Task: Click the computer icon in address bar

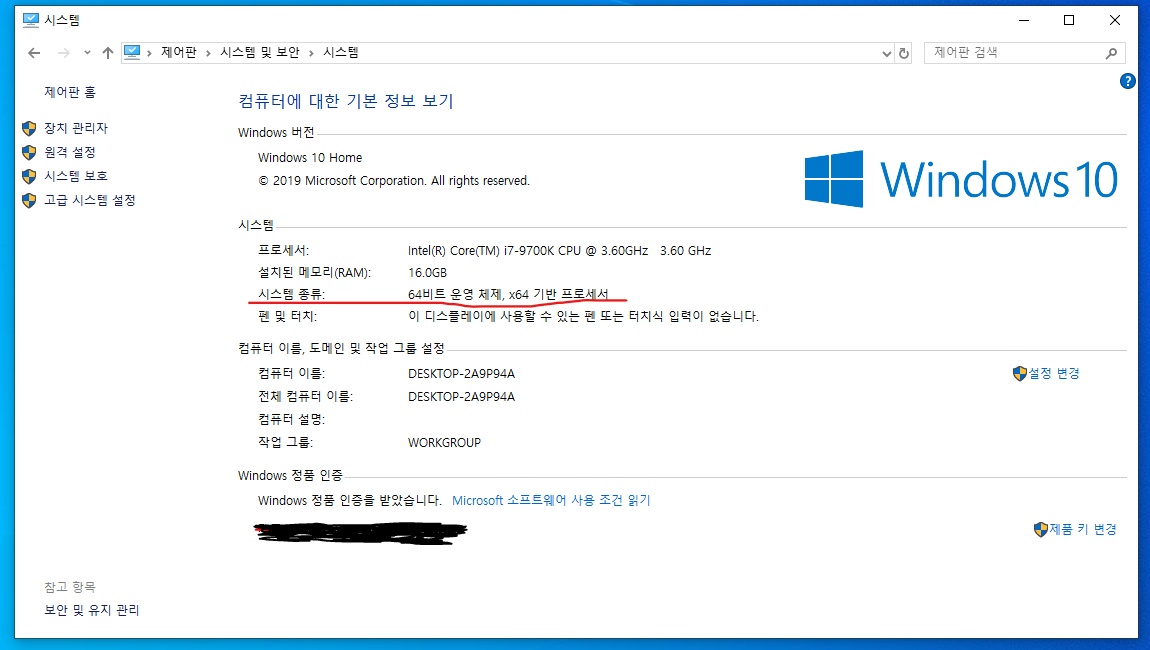Action: (x=132, y=52)
